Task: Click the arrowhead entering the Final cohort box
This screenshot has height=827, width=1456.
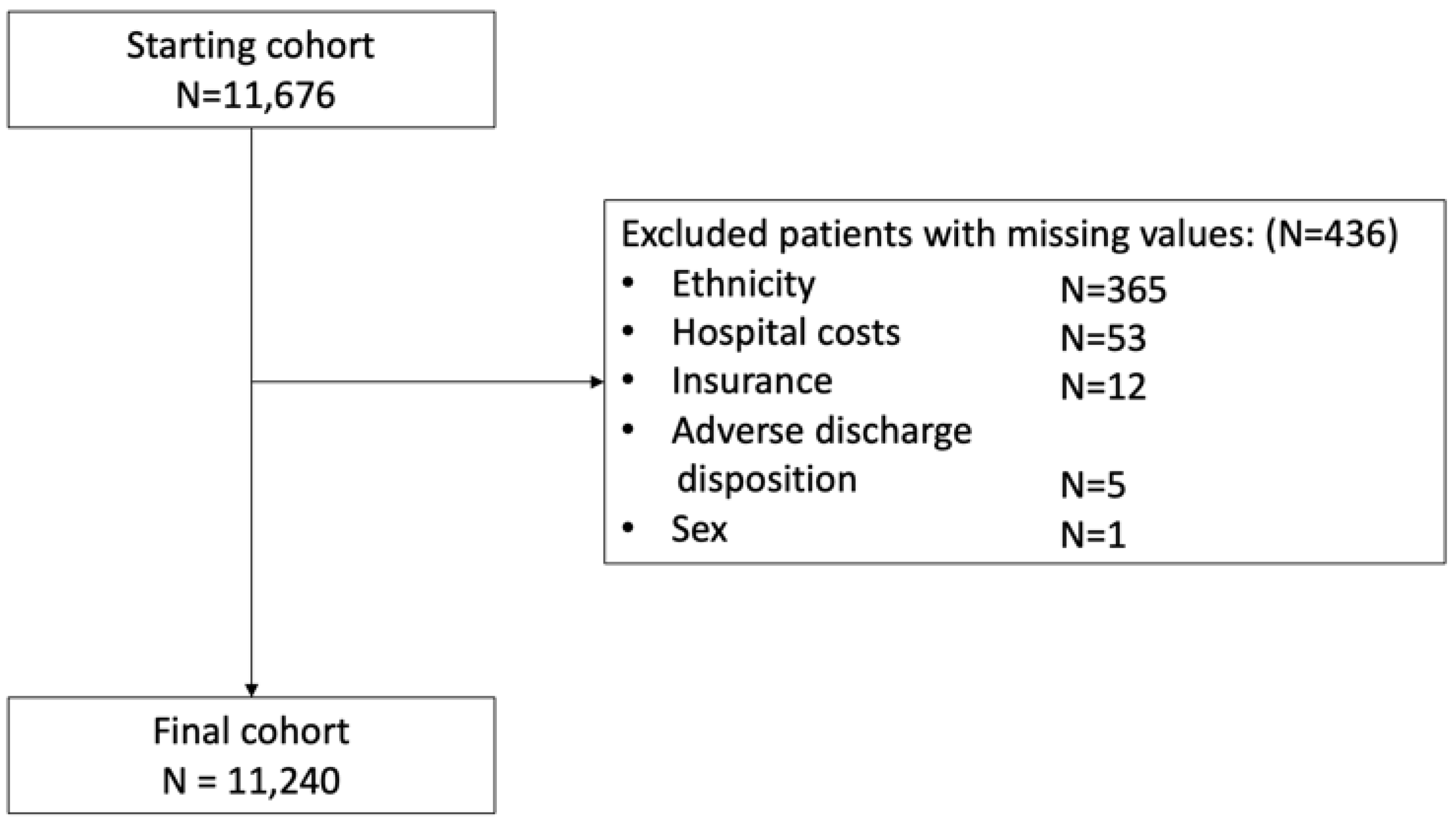Action: [x=251, y=690]
